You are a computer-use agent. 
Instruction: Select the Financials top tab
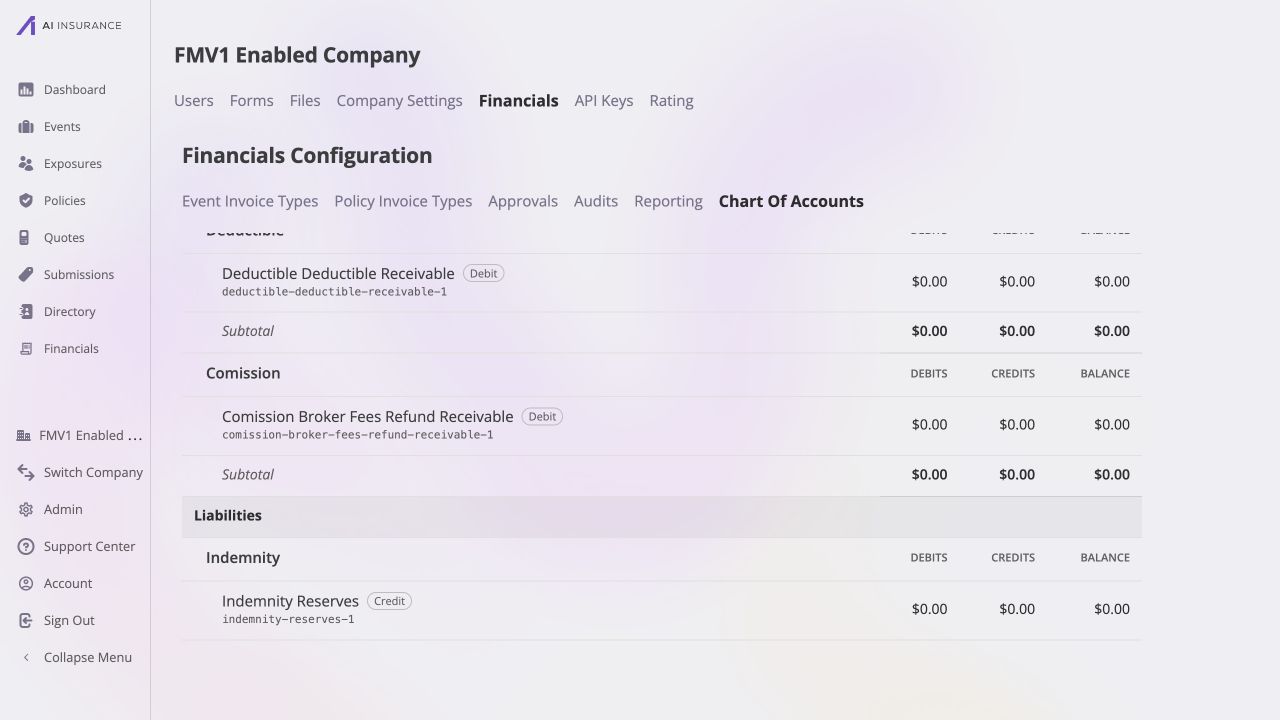coord(519,101)
